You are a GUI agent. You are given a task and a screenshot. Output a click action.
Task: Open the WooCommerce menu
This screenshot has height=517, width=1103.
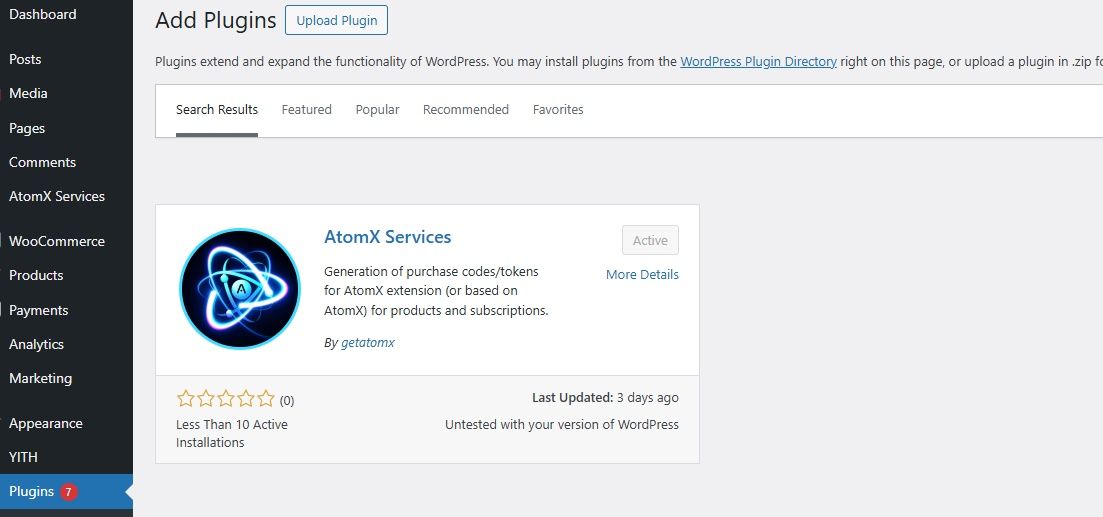coord(57,241)
